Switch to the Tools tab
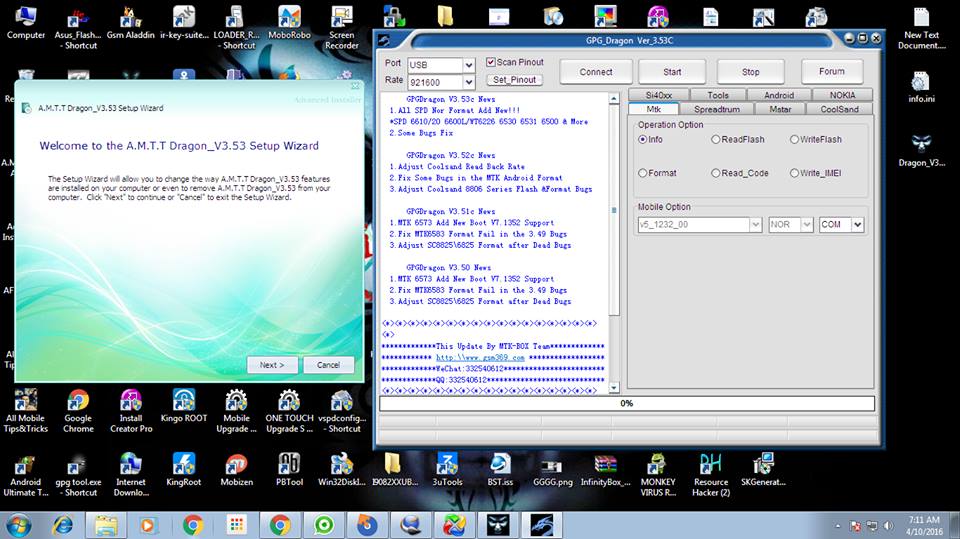The width and height of the screenshot is (960, 539). (x=718, y=95)
